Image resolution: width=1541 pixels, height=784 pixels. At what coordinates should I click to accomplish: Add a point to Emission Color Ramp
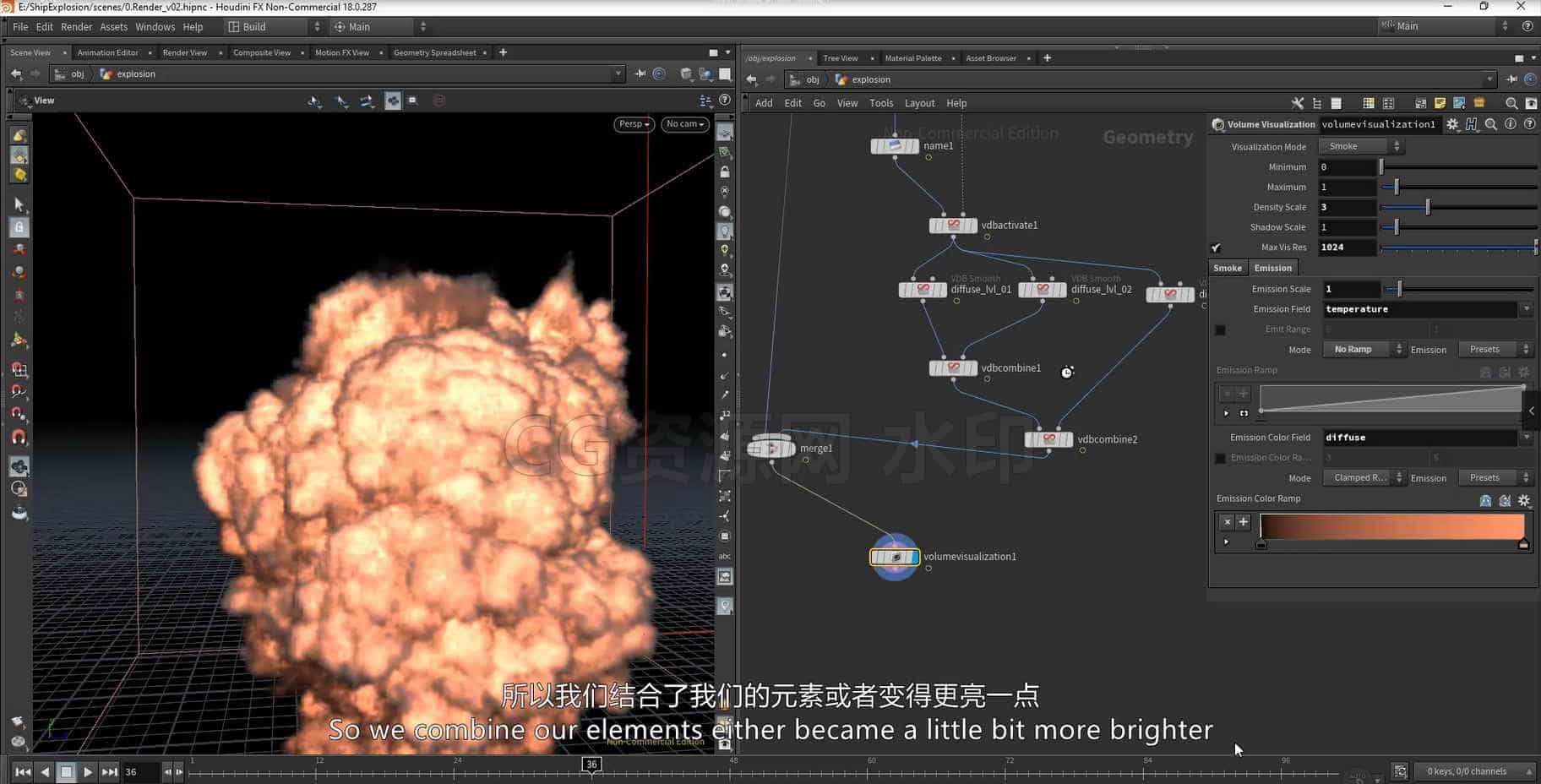click(x=1243, y=522)
